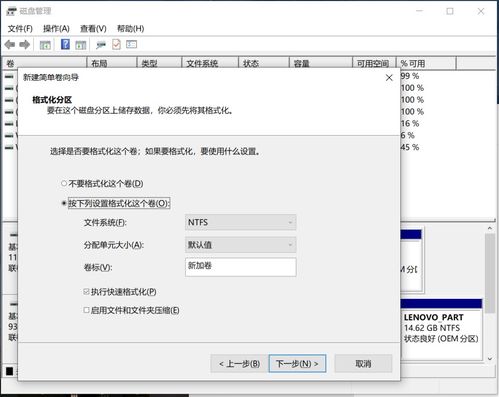Screen dimensions: 499x397
Task: Open the list view settings toolbar icon
Action: pos(131,44)
